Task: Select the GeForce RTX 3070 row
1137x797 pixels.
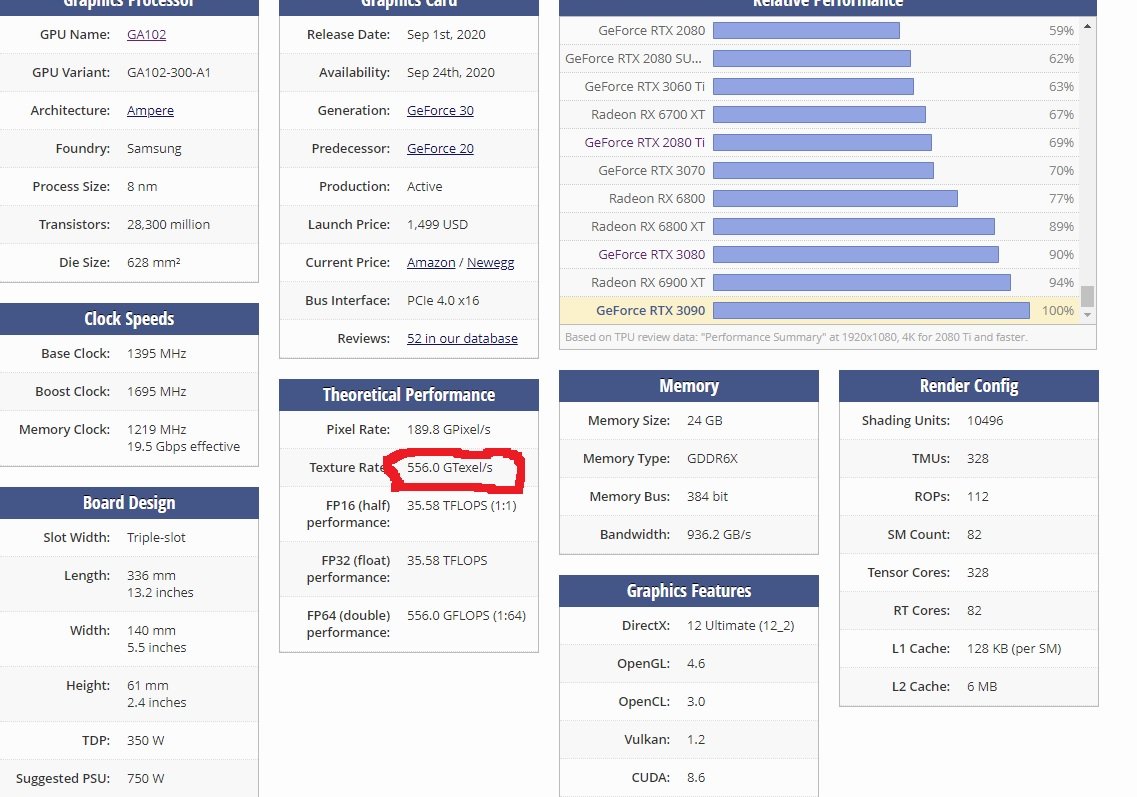Action: [819, 170]
